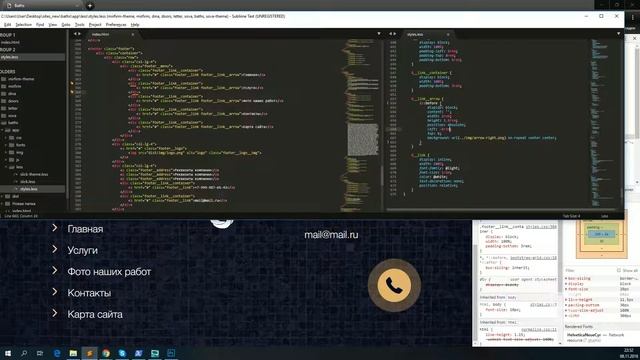Close the styles.less tab in Sublime
This screenshot has height=360, width=640.
[448, 35]
